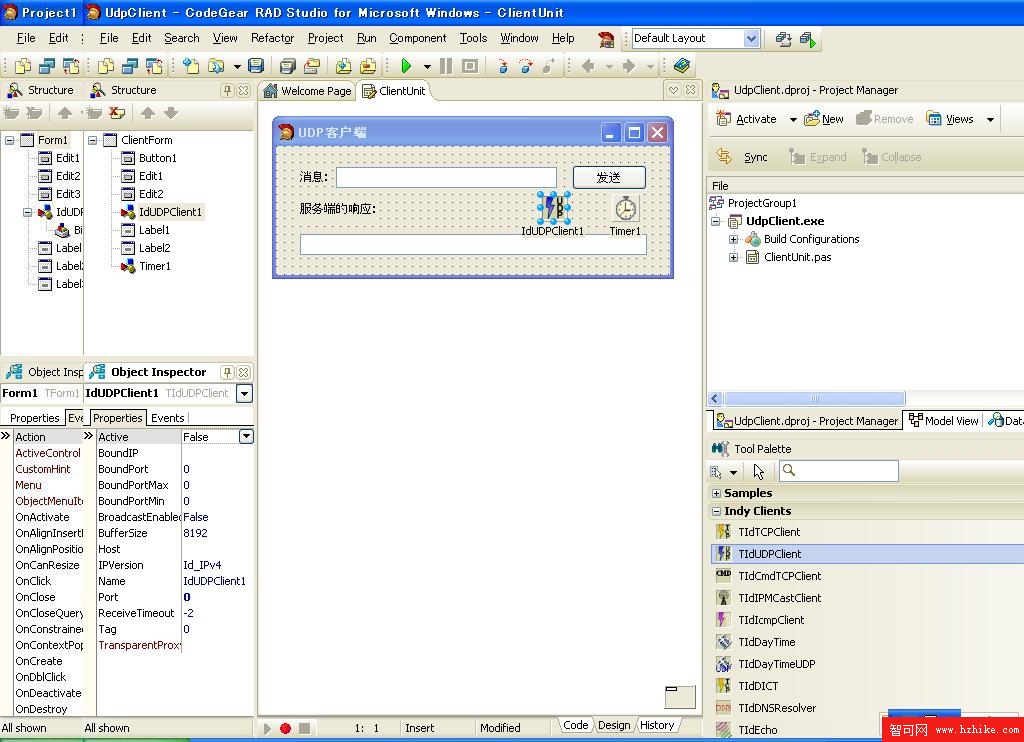Viewport: 1024px width, 742px height.
Task: Select IdUDPClient1 component on the form
Action: tap(553, 208)
